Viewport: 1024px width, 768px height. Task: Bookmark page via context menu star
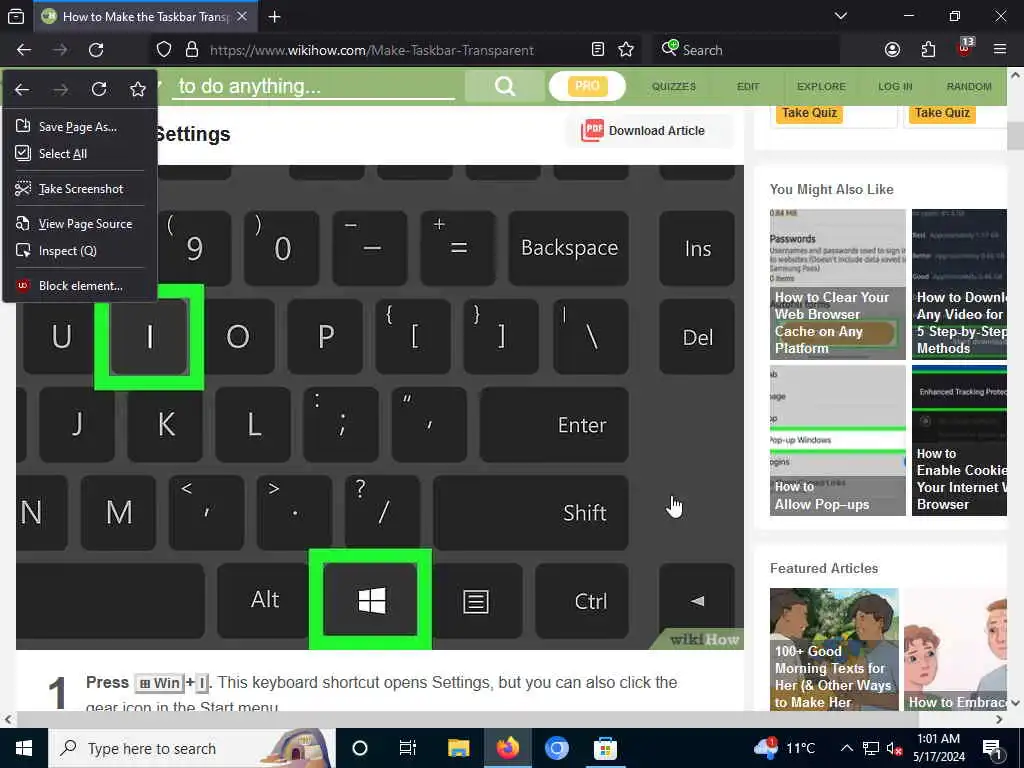click(138, 89)
